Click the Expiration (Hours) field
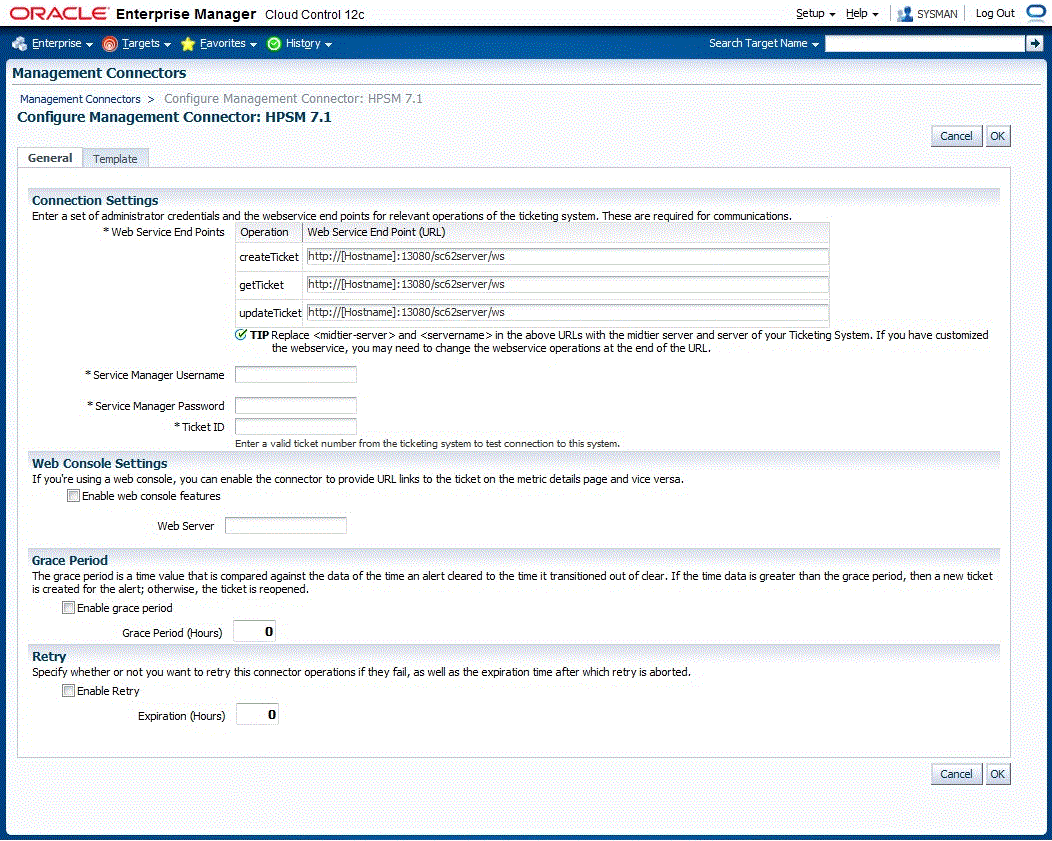1052x841 pixels. click(258, 715)
